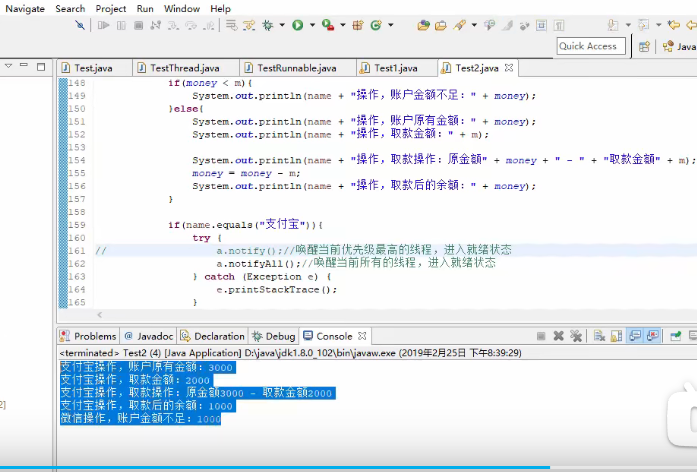Open the previous annotation dropdown arrow
Viewport: 697px width, 472px height.
coord(658,25)
